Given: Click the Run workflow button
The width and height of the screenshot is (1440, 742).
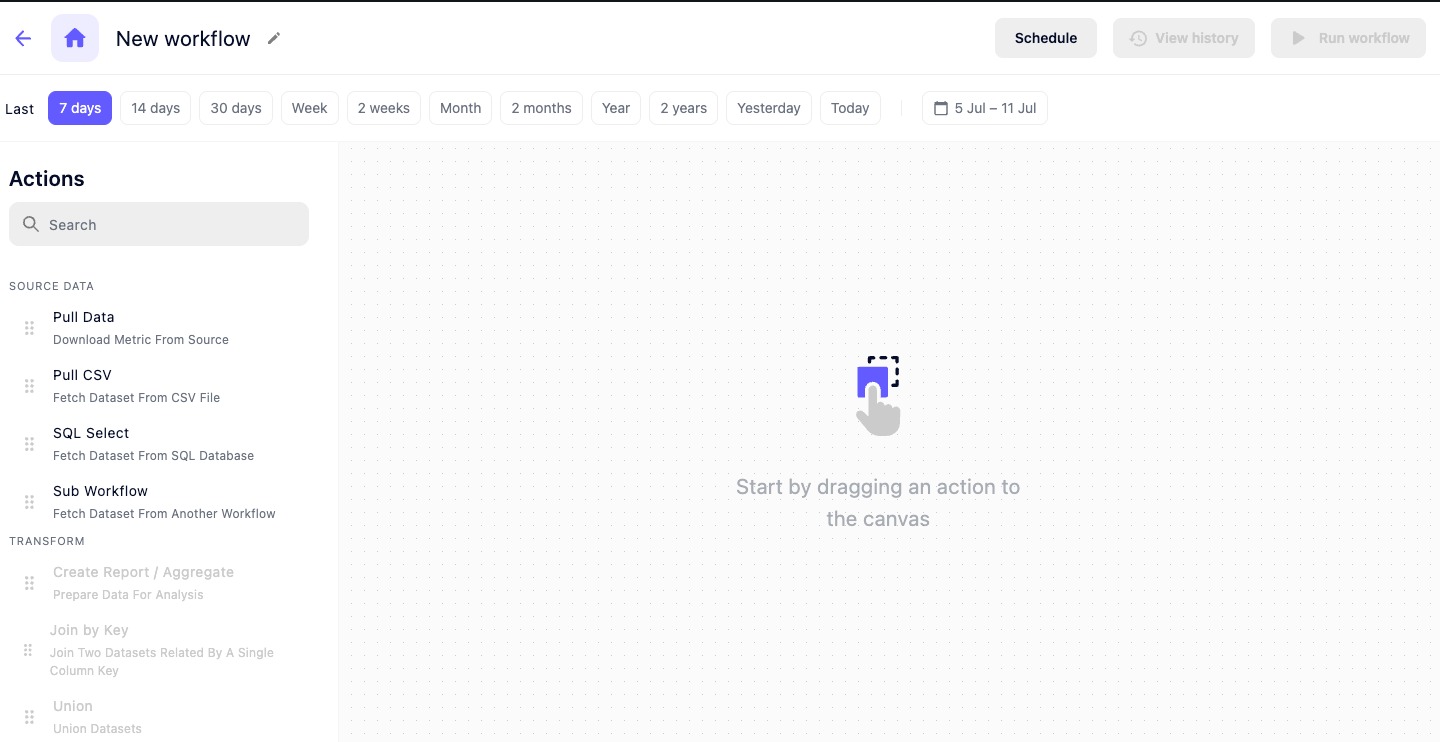Looking at the screenshot, I should pos(1348,37).
